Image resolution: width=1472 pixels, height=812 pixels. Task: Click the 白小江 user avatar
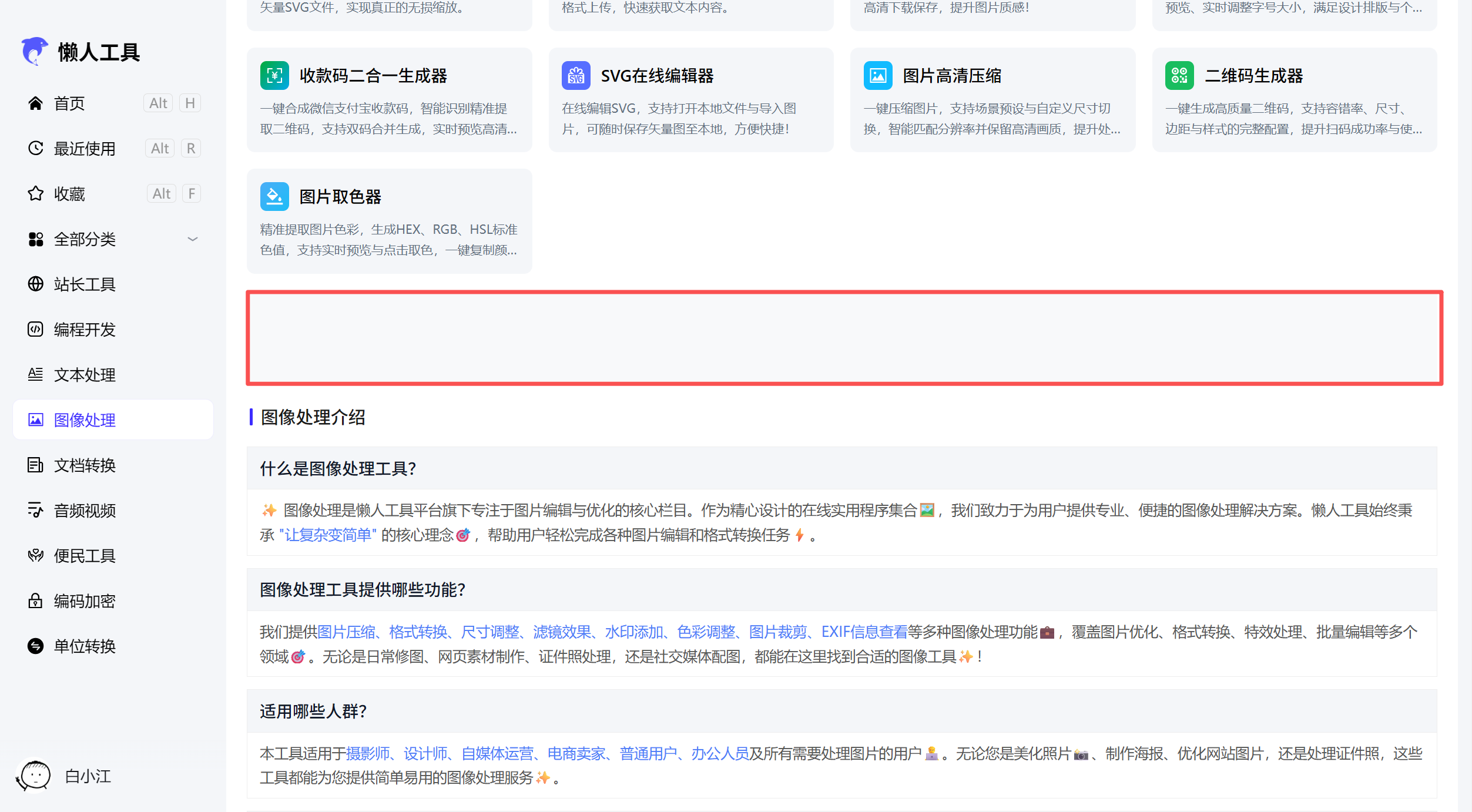(34, 776)
